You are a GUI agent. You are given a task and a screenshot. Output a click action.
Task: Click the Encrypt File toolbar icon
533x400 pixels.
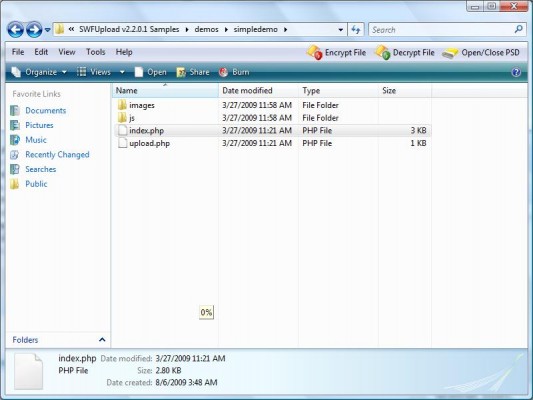(x=314, y=53)
